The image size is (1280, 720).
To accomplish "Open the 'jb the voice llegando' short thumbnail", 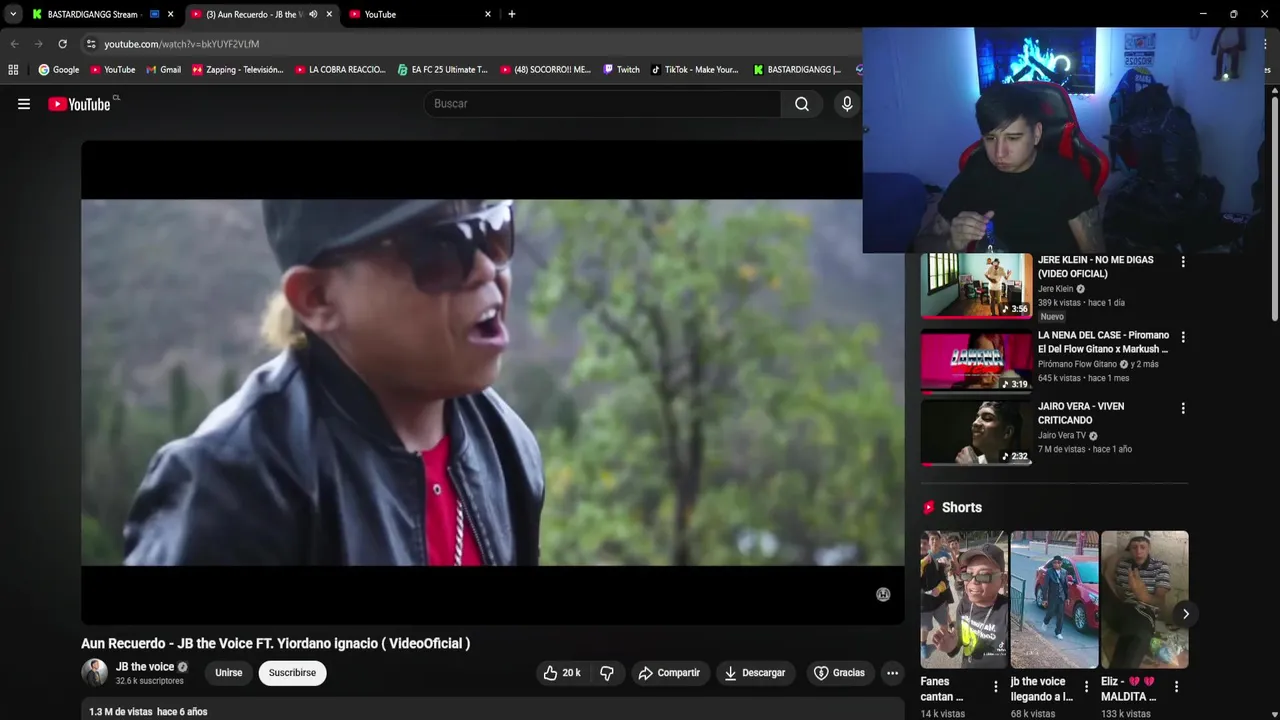I will click(x=1054, y=599).
